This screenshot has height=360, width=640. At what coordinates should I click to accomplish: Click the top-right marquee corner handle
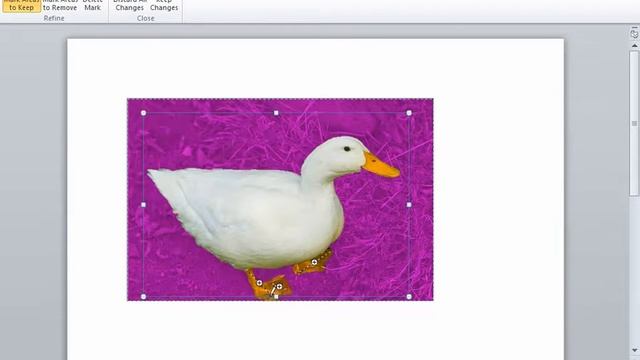coord(409,113)
